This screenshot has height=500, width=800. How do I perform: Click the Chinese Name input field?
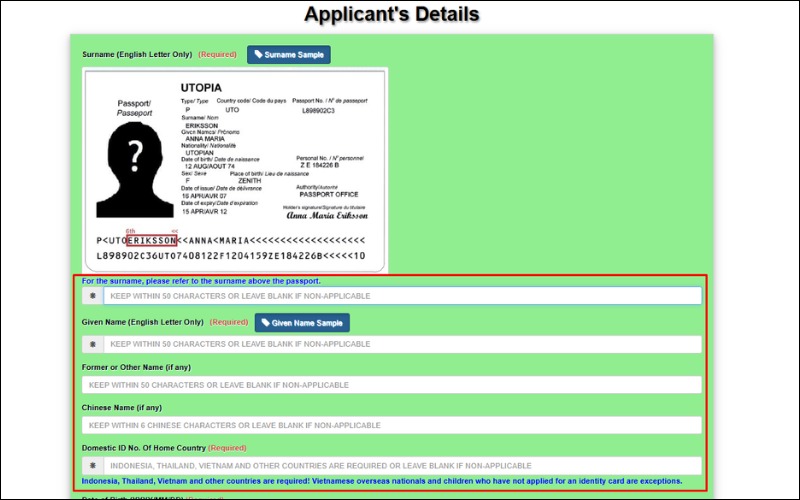tap(392, 425)
